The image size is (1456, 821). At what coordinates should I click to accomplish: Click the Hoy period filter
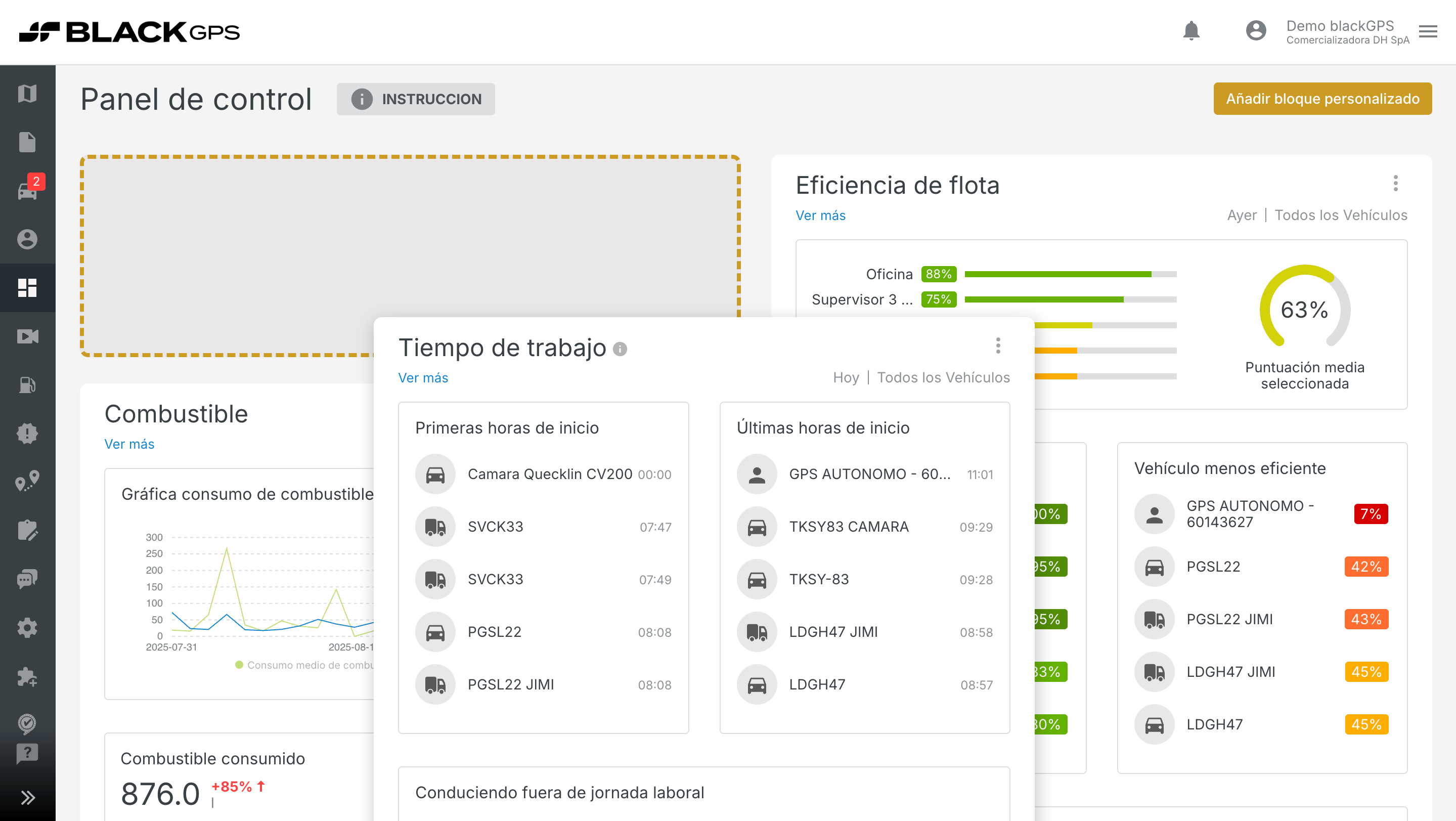coord(846,378)
